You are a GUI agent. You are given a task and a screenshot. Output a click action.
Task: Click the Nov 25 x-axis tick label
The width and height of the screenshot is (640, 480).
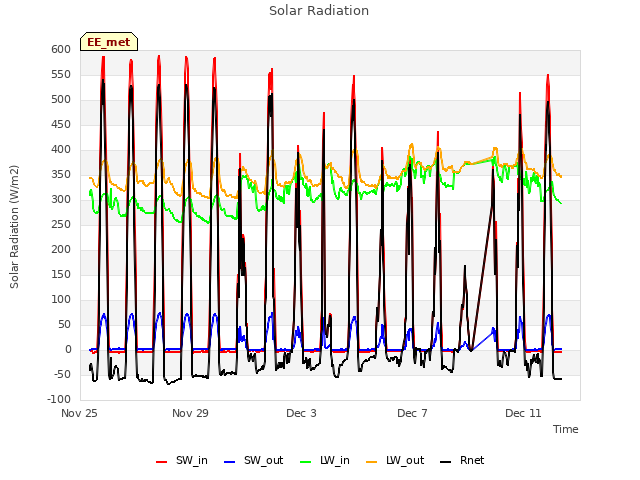[x=79, y=413]
